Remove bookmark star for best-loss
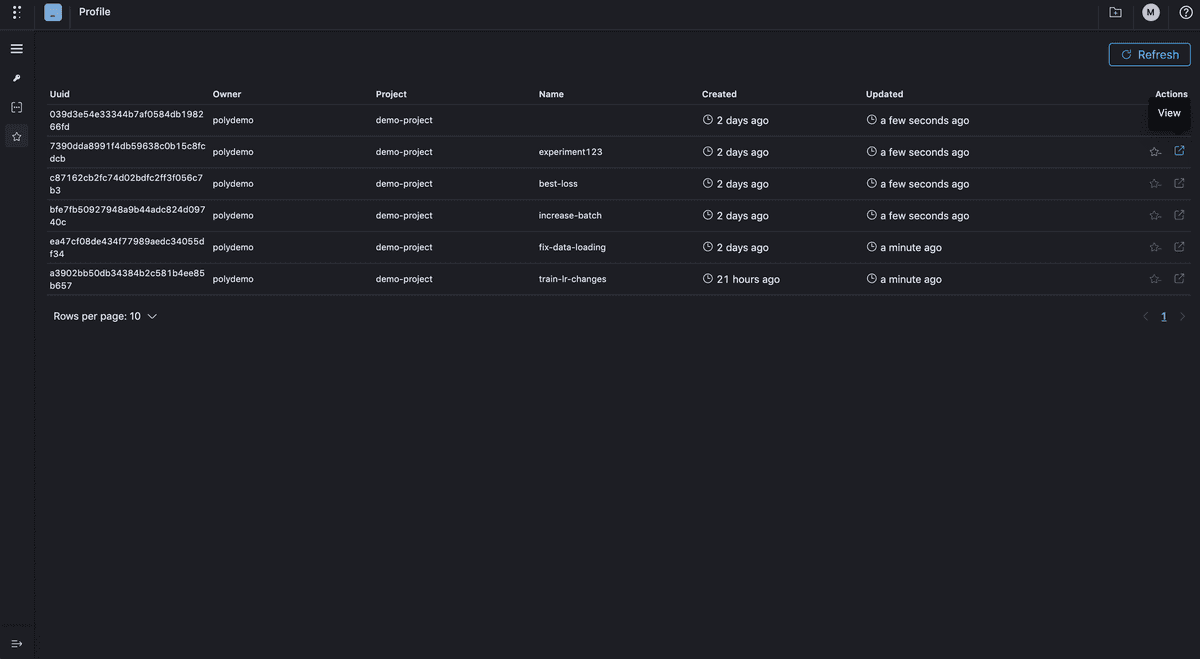The image size is (1200, 659). (x=1155, y=184)
